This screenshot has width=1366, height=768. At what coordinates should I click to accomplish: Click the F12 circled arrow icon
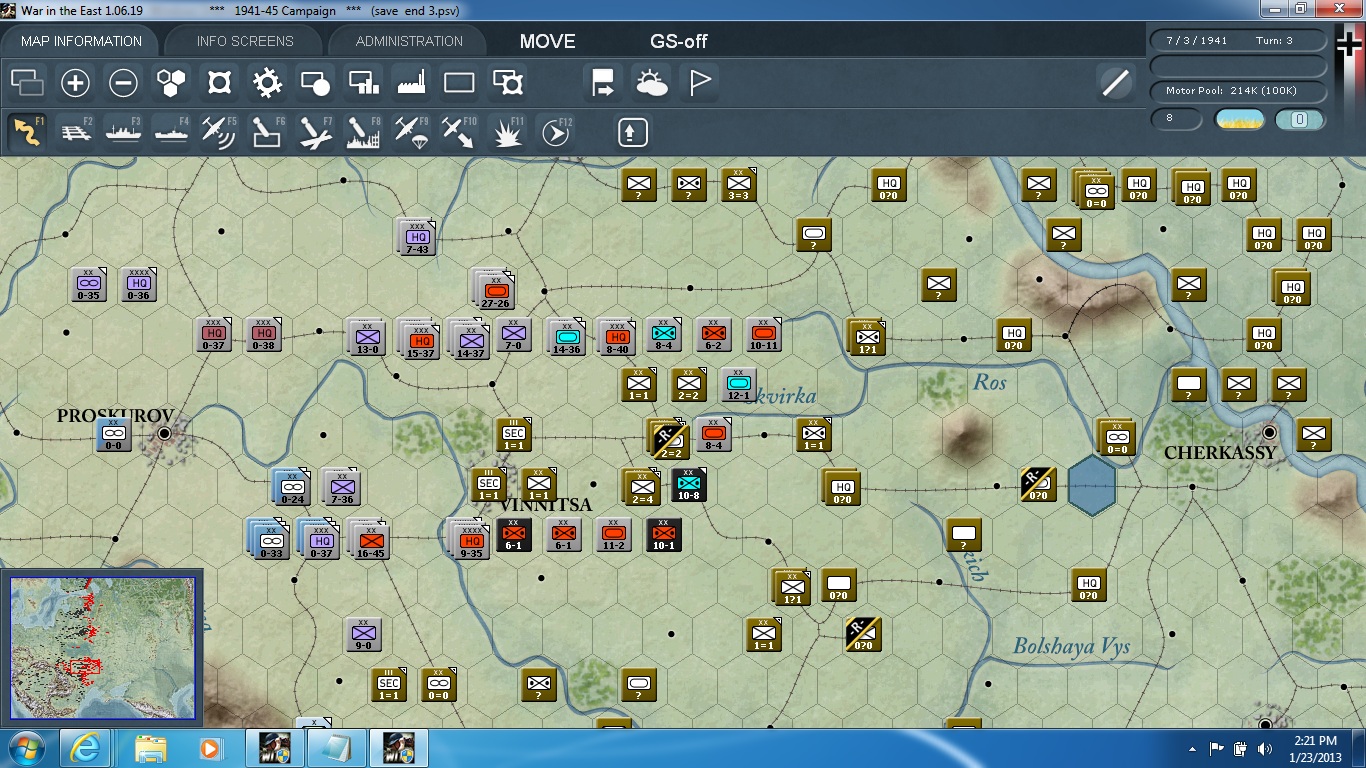click(556, 132)
